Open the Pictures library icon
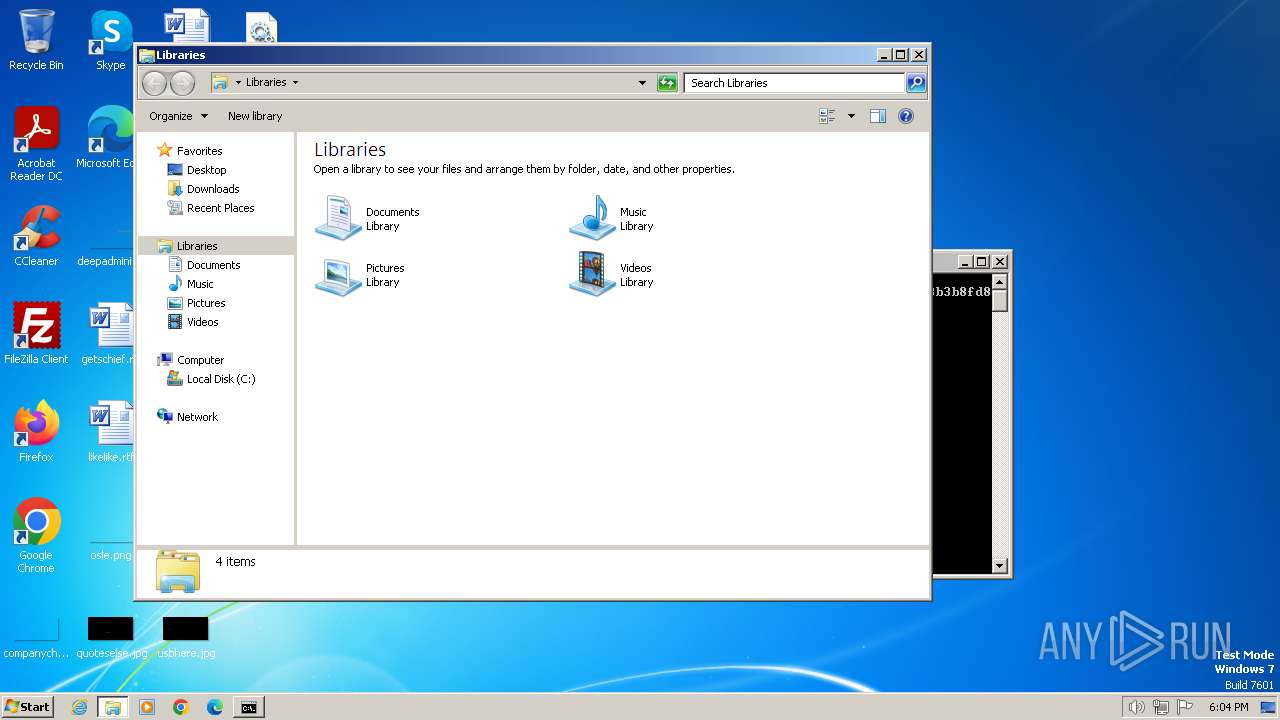 tap(338, 275)
